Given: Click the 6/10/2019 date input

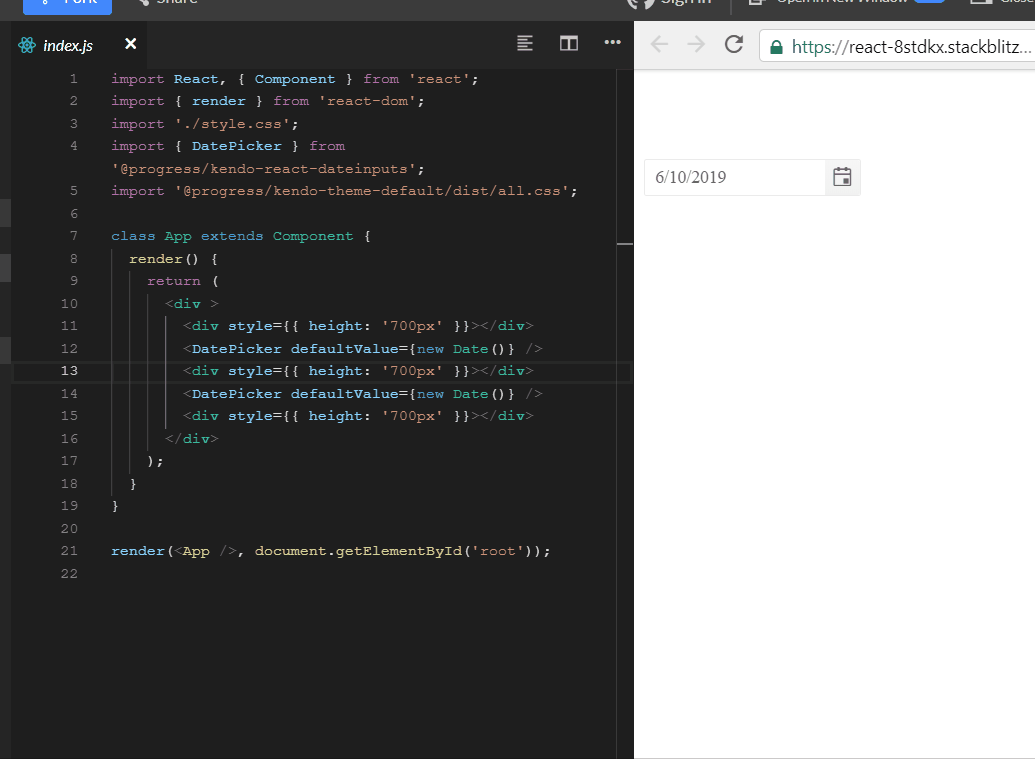Looking at the screenshot, I should pos(735,178).
